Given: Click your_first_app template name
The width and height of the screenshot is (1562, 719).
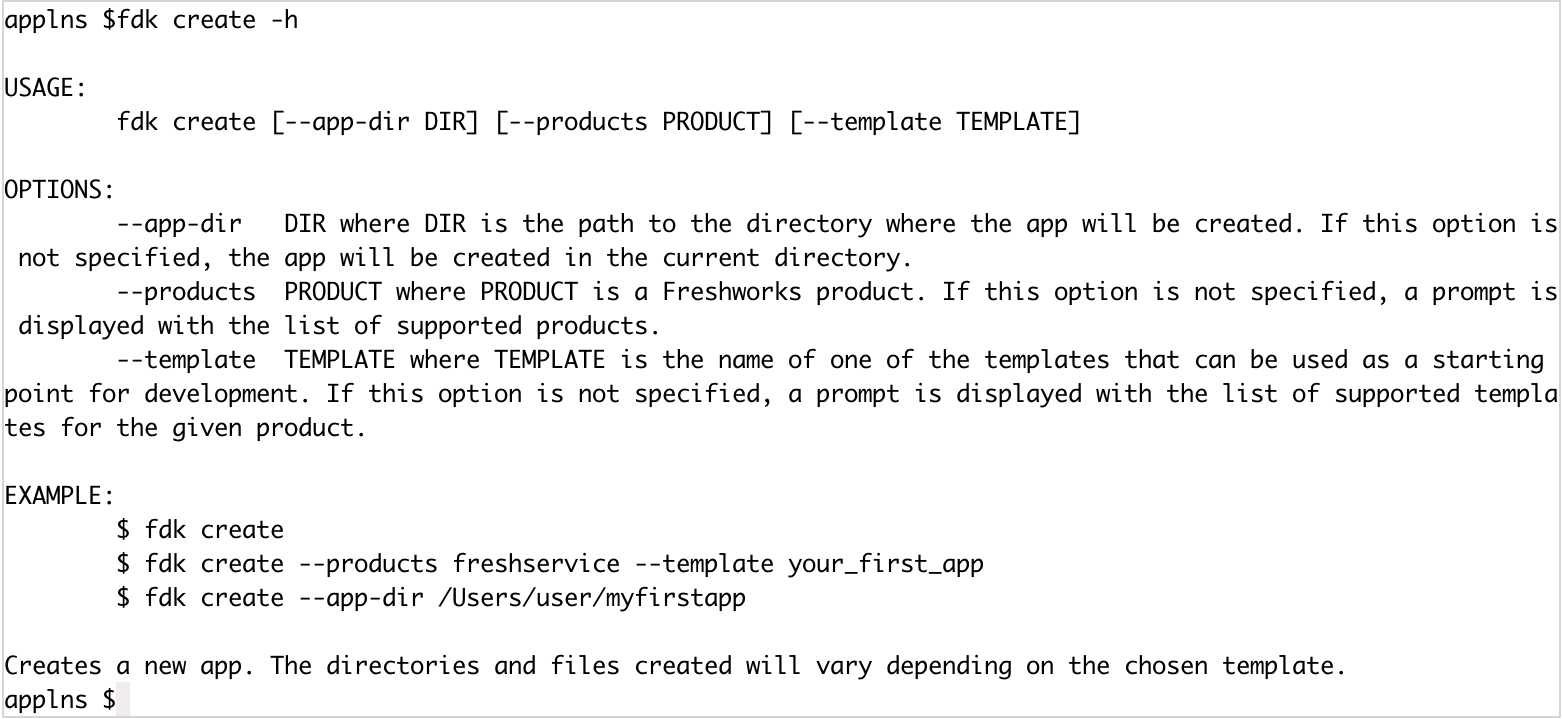Looking at the screenshot, I should coord(886,564).
